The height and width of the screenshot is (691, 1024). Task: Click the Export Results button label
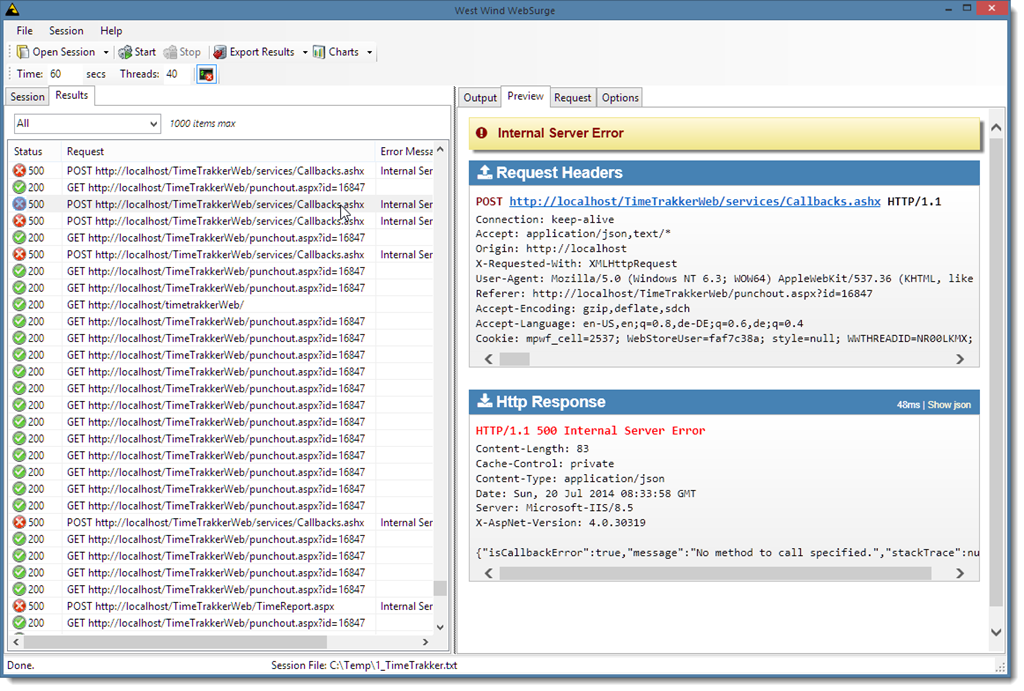[262, 52]
